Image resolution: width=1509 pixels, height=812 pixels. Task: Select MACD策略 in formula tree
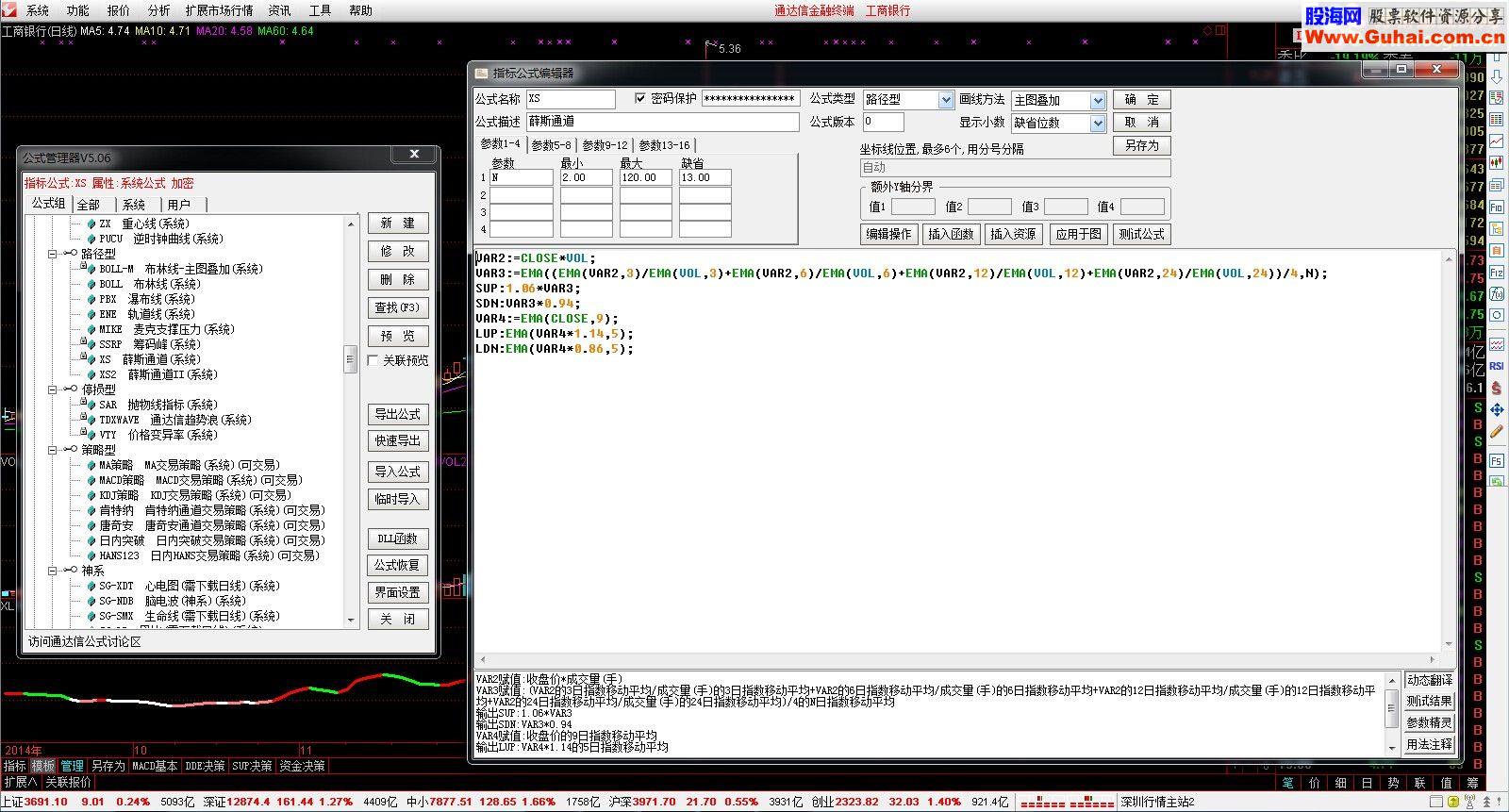point(200,480)
